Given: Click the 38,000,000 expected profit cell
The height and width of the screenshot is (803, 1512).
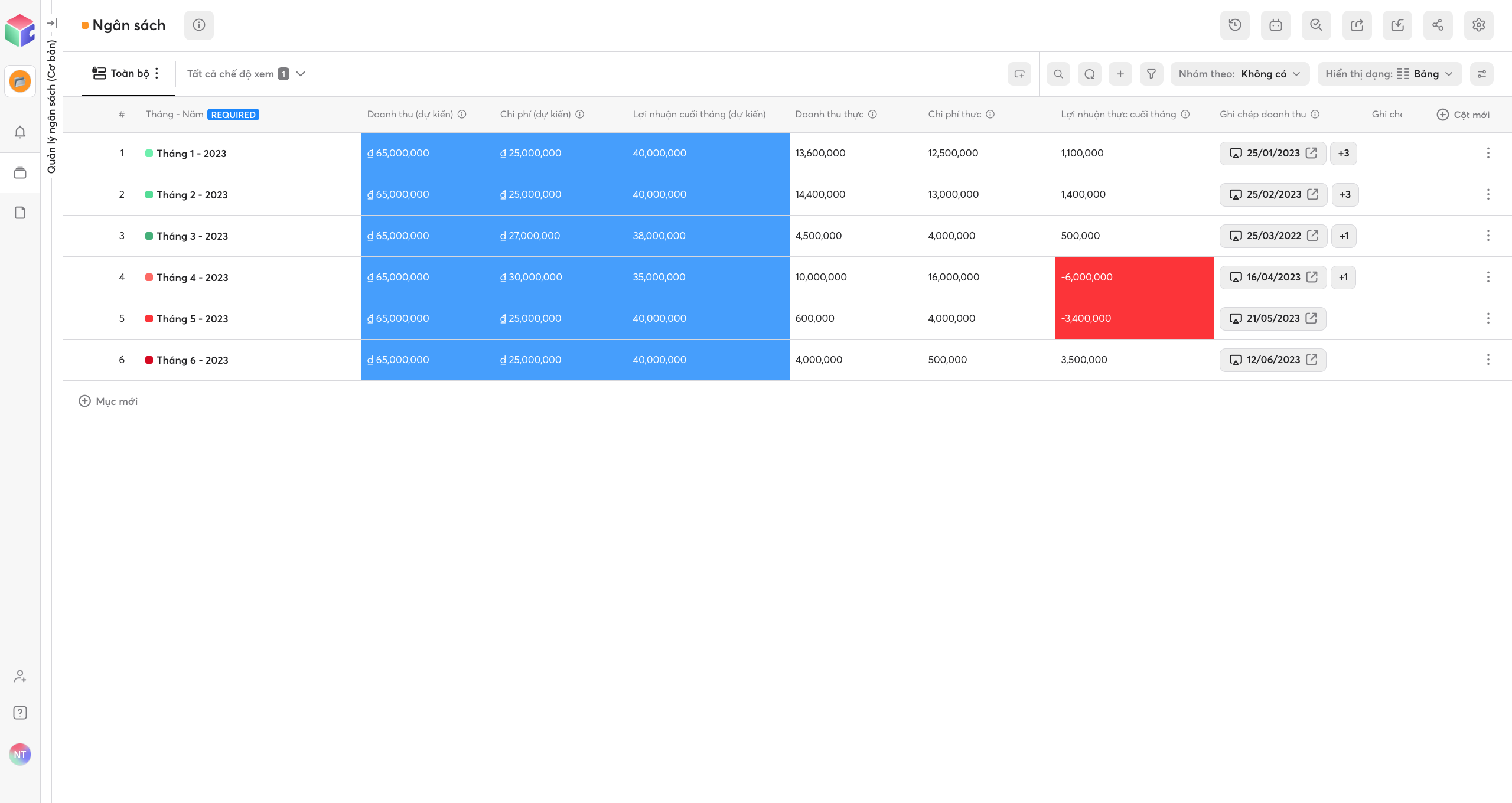Looking at the screenshot, I should click(x=708, y=236).
